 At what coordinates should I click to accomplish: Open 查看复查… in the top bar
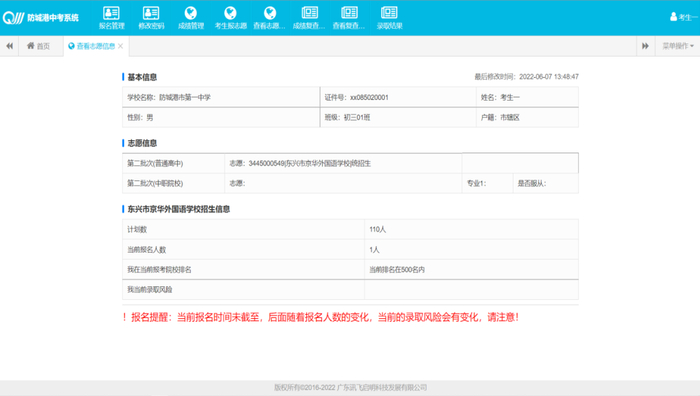click(x=349, y=18)
